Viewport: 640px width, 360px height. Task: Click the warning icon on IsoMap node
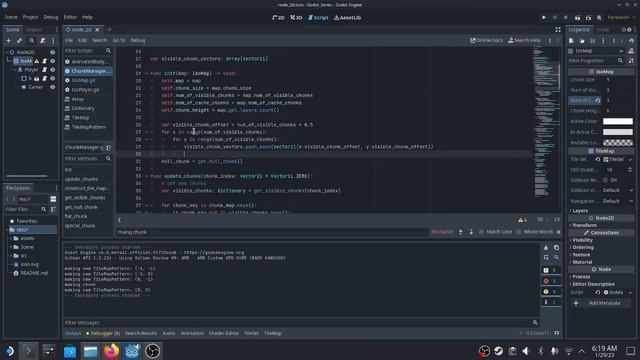tap(37, 61)
